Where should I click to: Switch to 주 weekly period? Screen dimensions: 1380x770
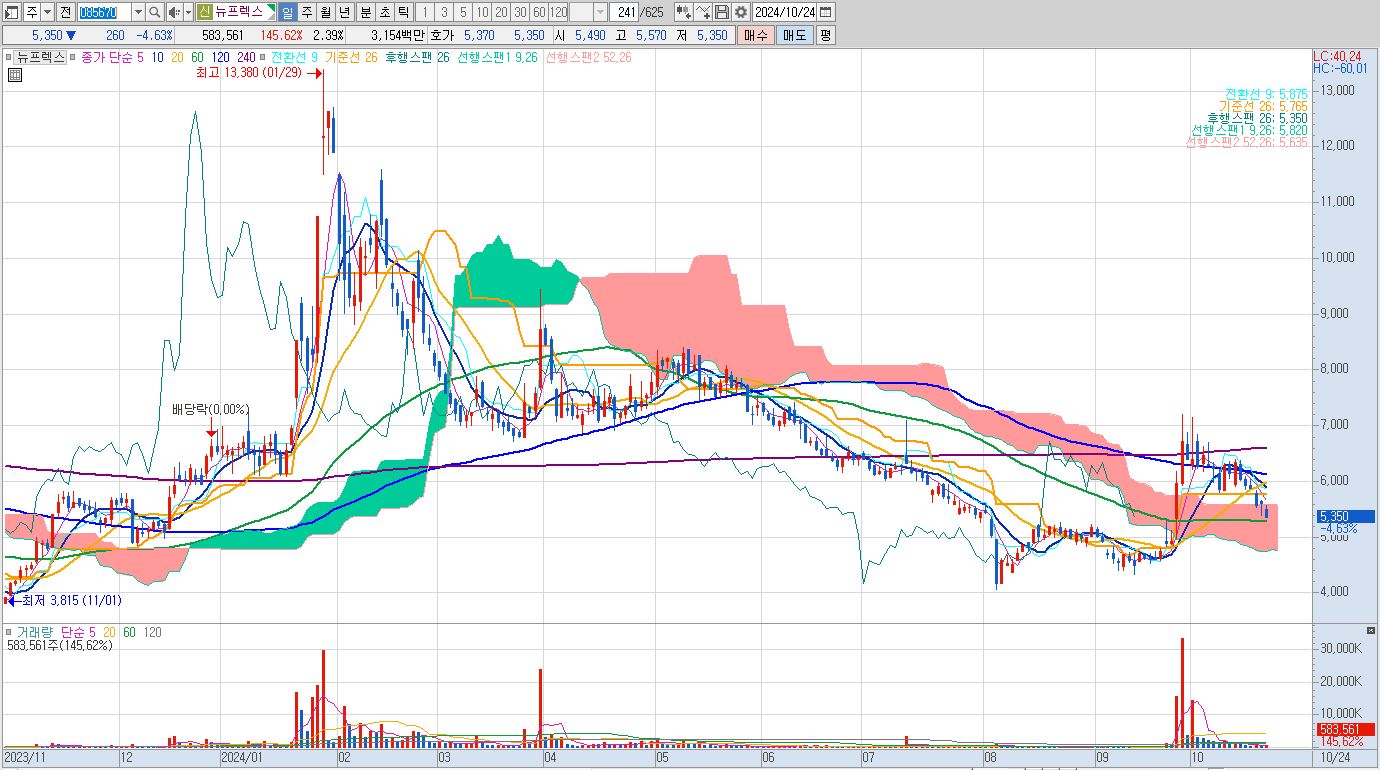[x=306, y=12]
